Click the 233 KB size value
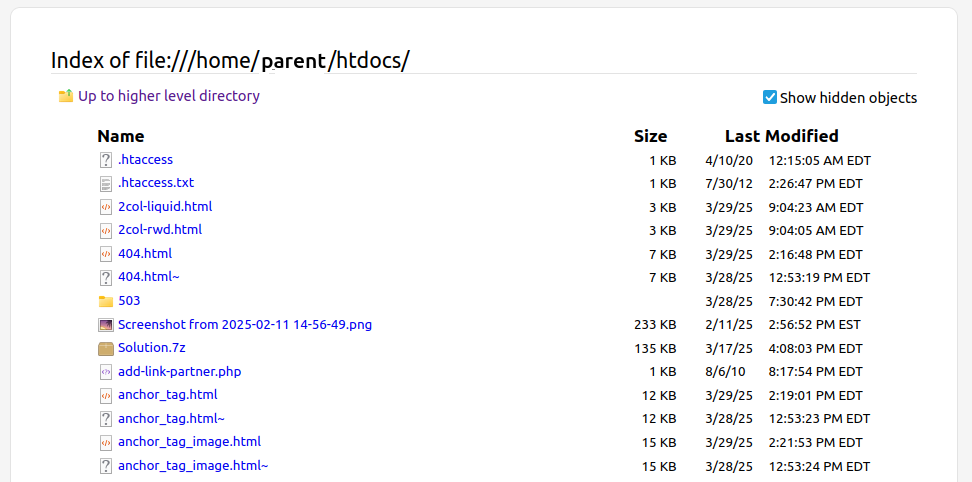 [x=655, y=325]
